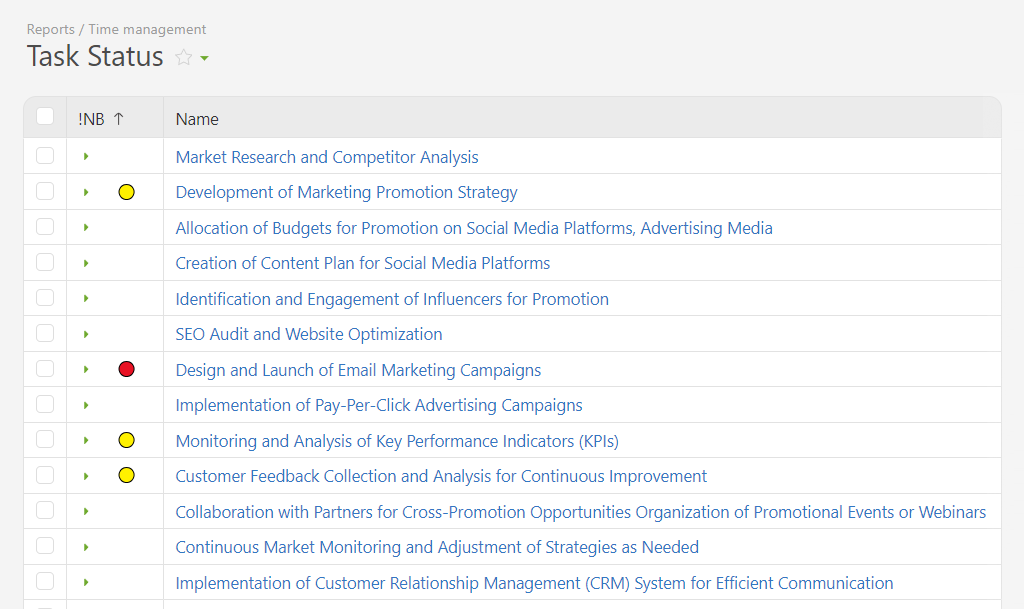The height and width of the screenshot is (609, 1024).
Task: Open SEO Audit and Website Optimization task
Action: [x=309, y=334]
